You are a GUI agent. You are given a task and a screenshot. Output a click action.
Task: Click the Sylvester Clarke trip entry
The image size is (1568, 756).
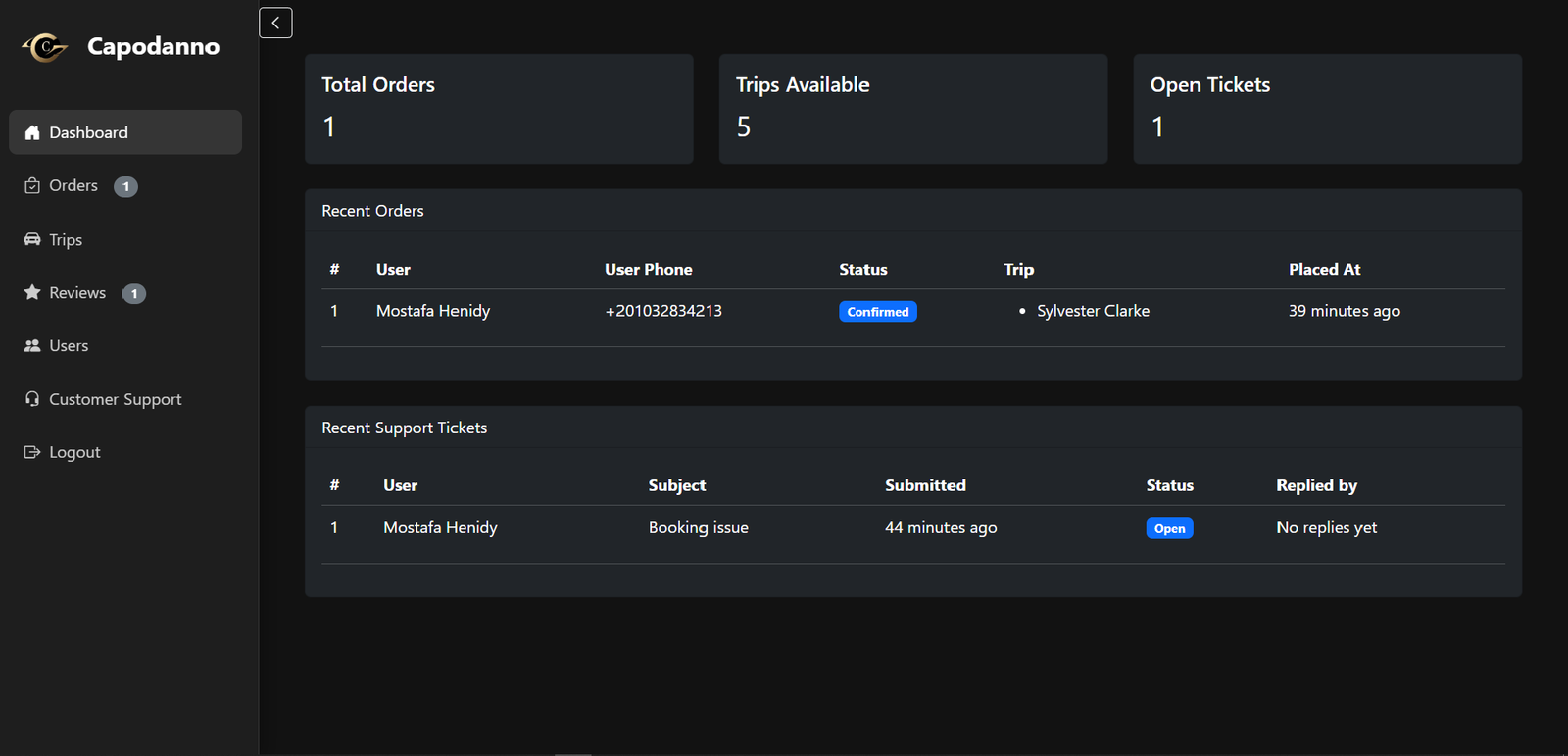click(x=1093, y=311)
